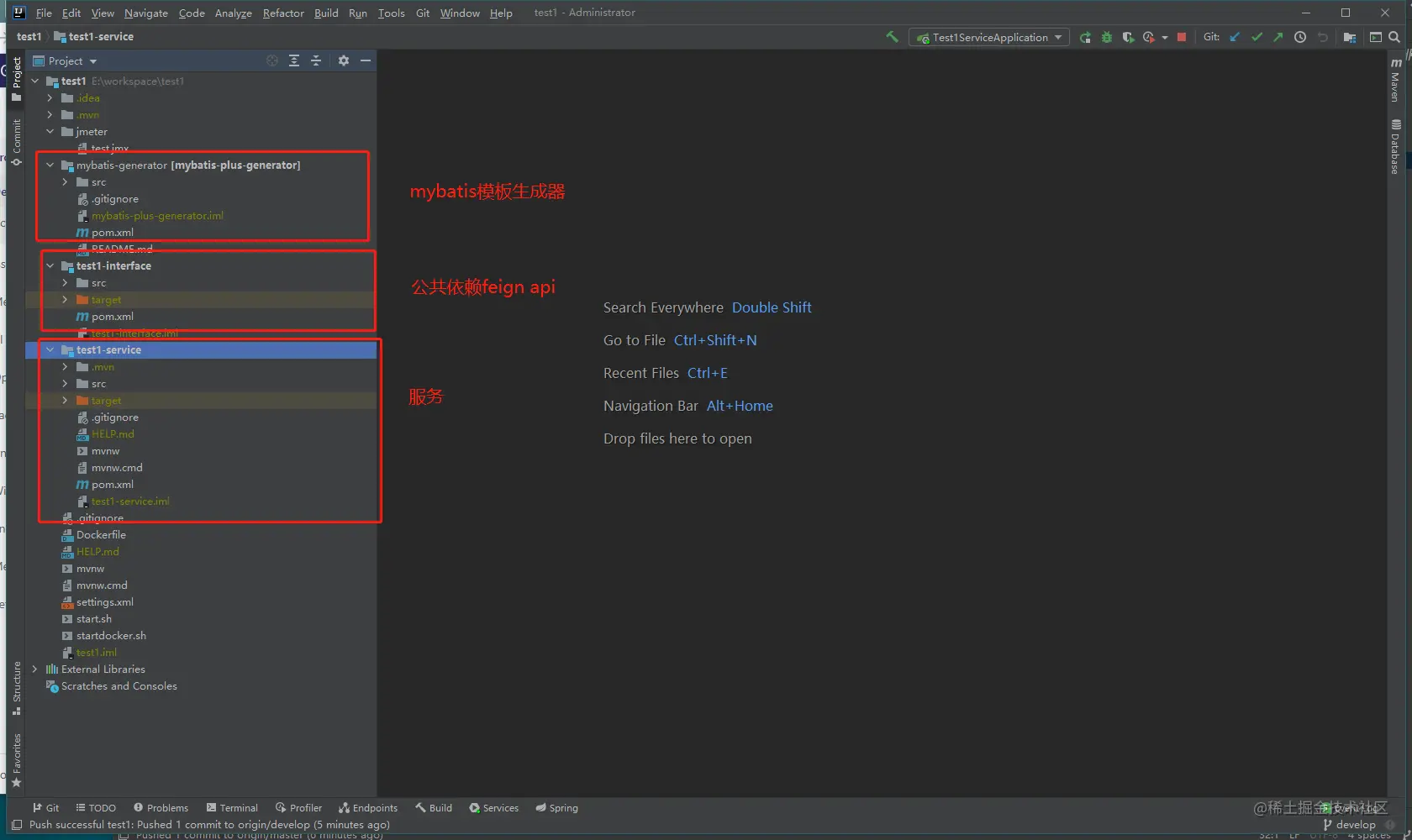
Task: Click the Search Everywhere magnifier icon
Action: (1394, 37)
